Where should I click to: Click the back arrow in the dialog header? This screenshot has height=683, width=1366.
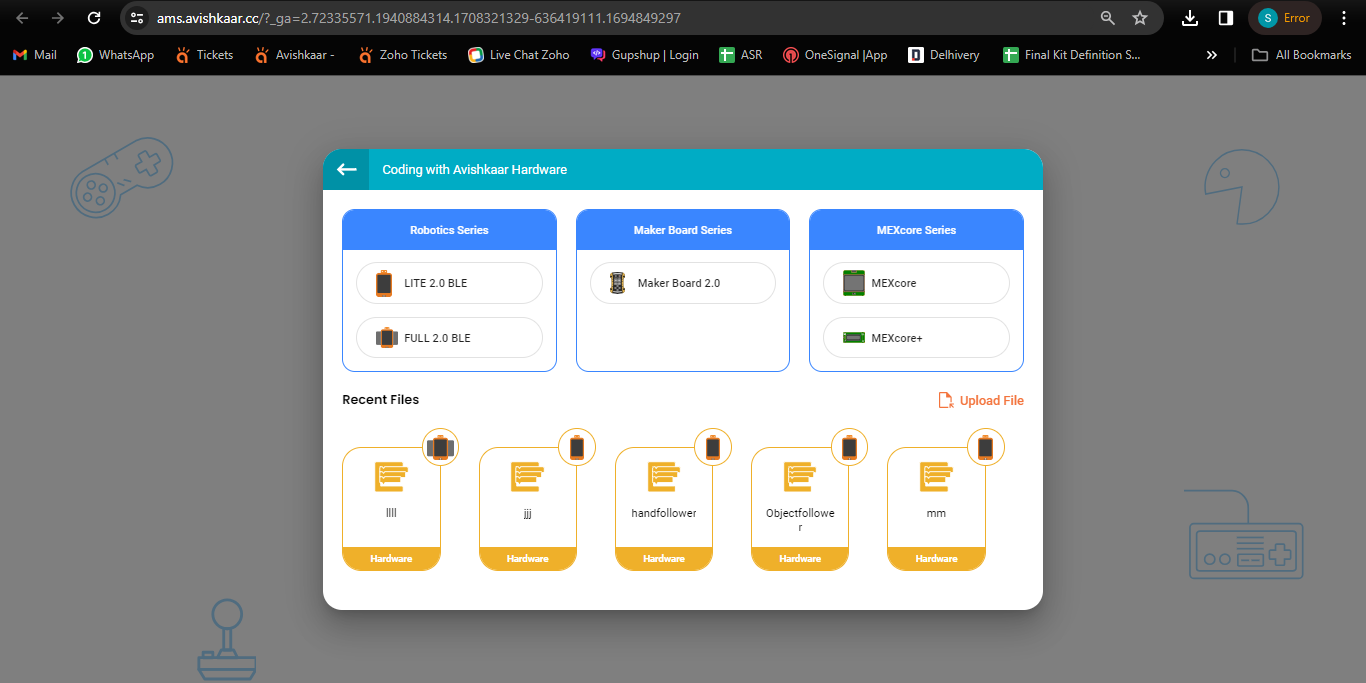[346, 170]
